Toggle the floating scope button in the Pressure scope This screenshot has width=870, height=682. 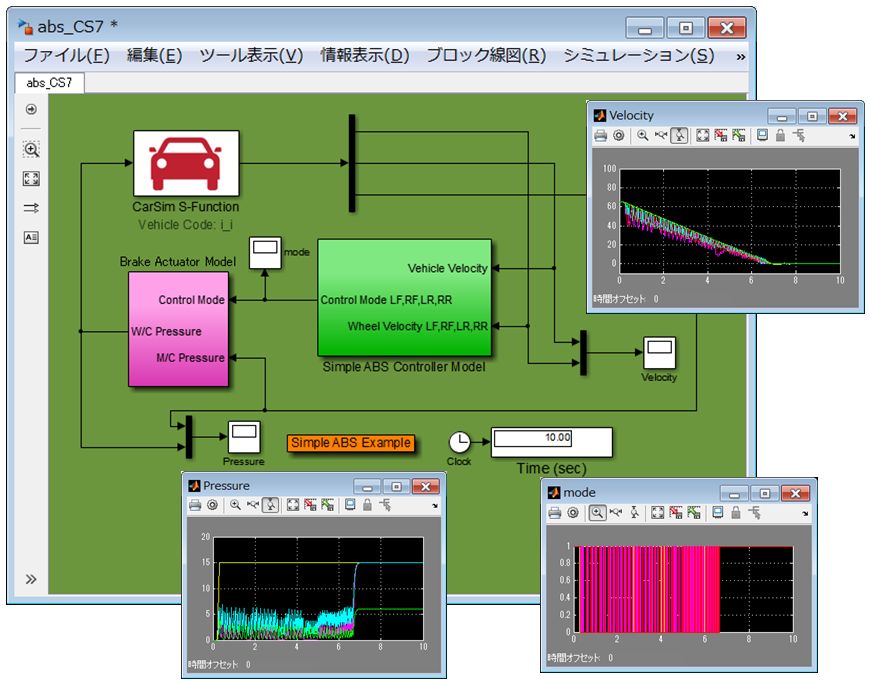click(349, 505)
